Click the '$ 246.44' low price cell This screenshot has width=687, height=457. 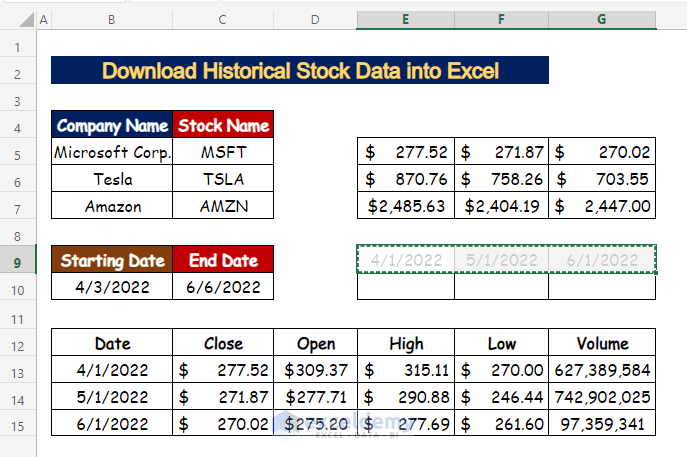[502, 397]
